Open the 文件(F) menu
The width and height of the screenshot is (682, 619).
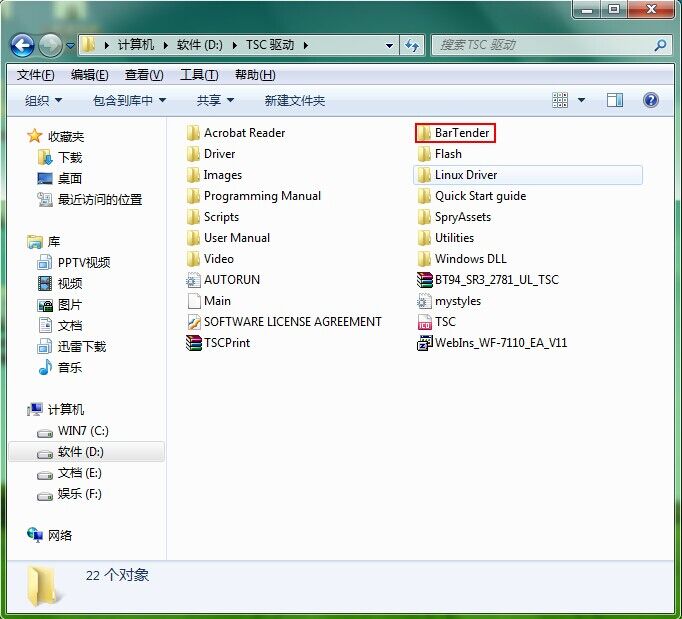(35, 75)
